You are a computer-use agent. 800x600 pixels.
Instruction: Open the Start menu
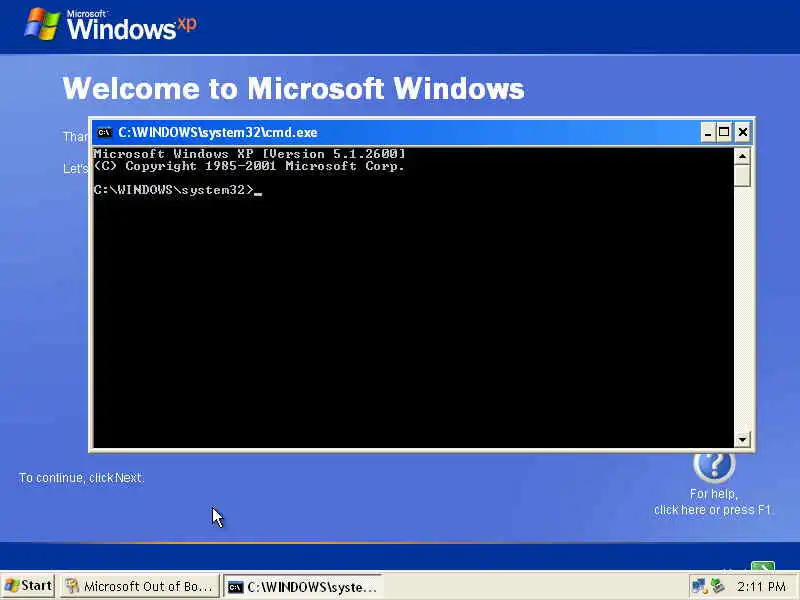[x=28, y=586]
